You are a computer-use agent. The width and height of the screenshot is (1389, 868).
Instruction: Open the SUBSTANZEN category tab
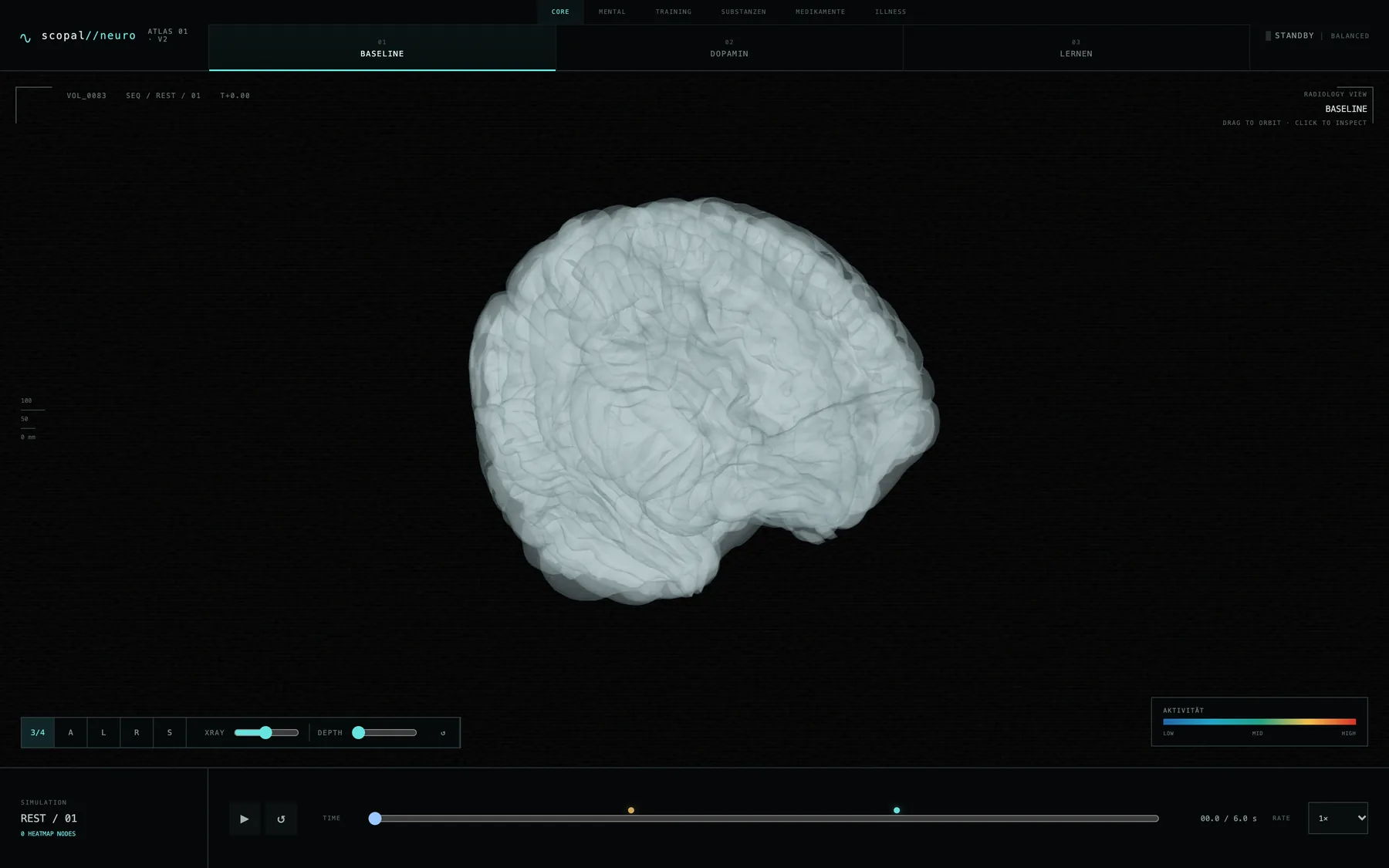coord(744,12)
